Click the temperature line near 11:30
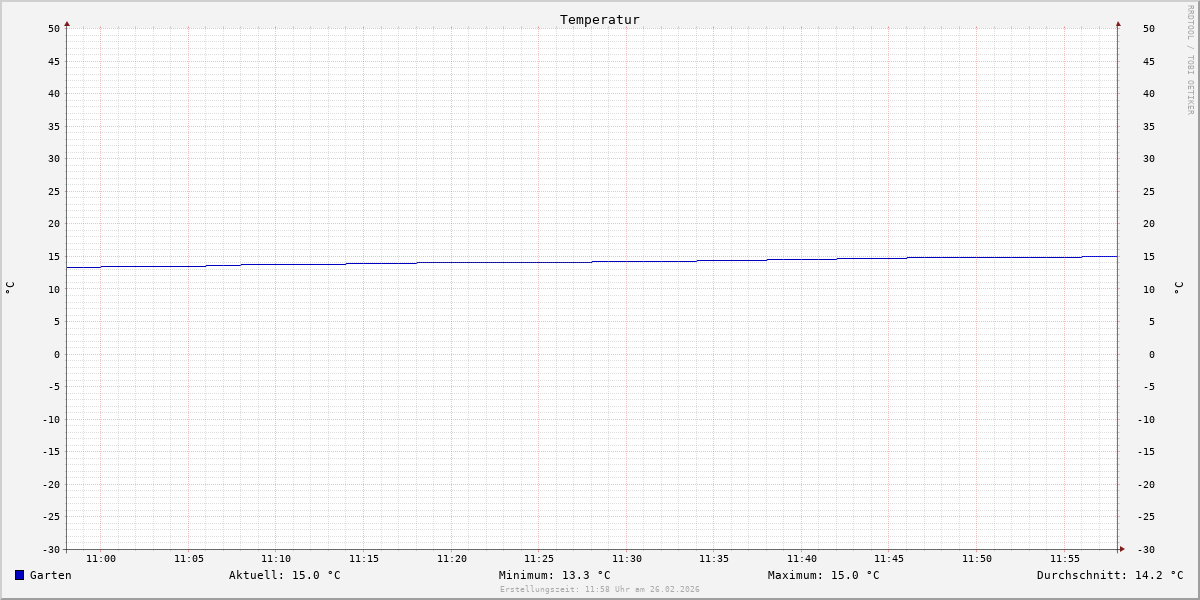Image resolution: width=1200 pixels, height=600 pixels. click(x=627, y=261)
